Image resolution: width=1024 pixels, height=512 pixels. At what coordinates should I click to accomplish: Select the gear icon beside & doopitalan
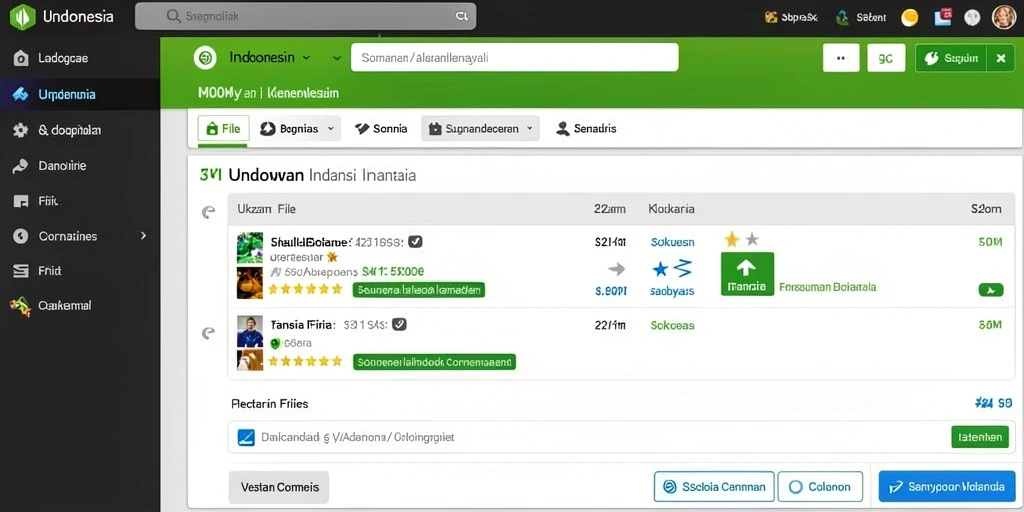point(21,131)
